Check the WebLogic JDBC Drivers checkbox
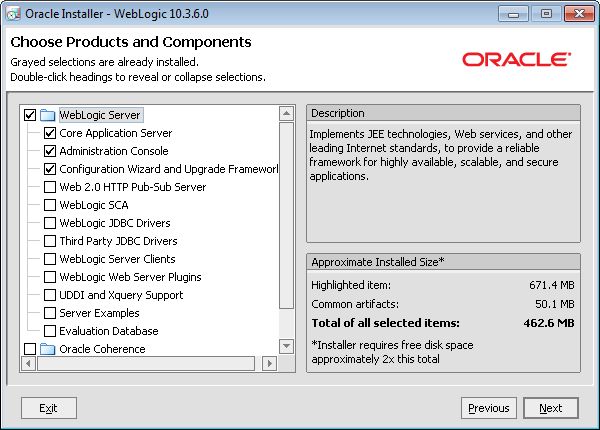Image resolution: width=600 pixels, height=430 pixels. [50, 223]
